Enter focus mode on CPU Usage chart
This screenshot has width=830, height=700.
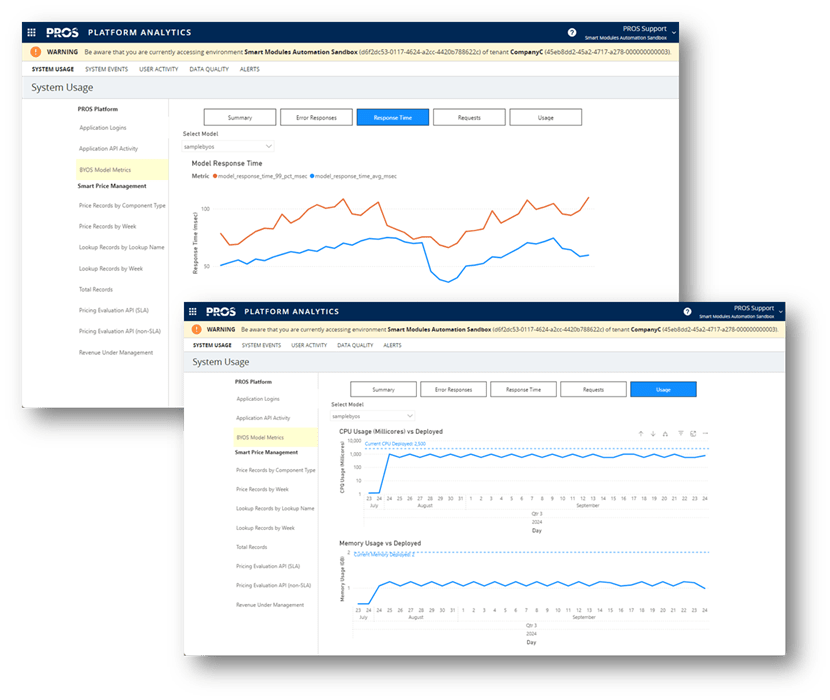click(694, 434)
